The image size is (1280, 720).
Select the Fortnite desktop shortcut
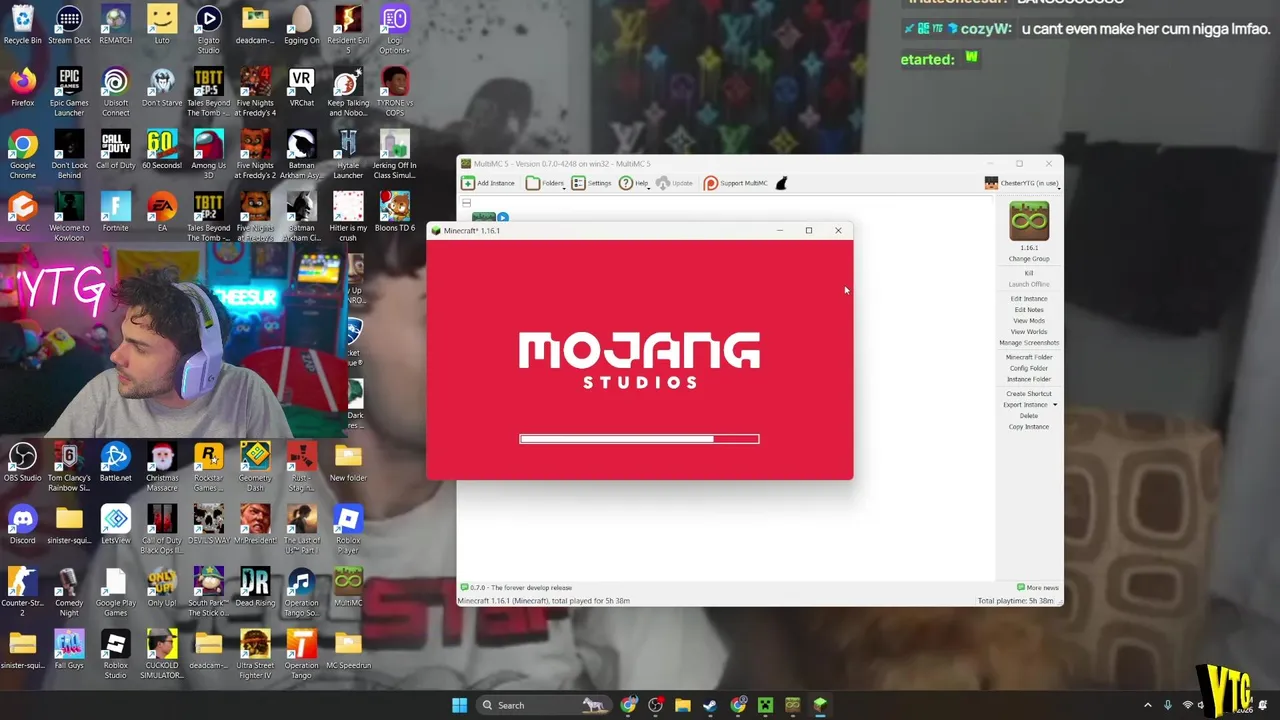coord(115,213)
